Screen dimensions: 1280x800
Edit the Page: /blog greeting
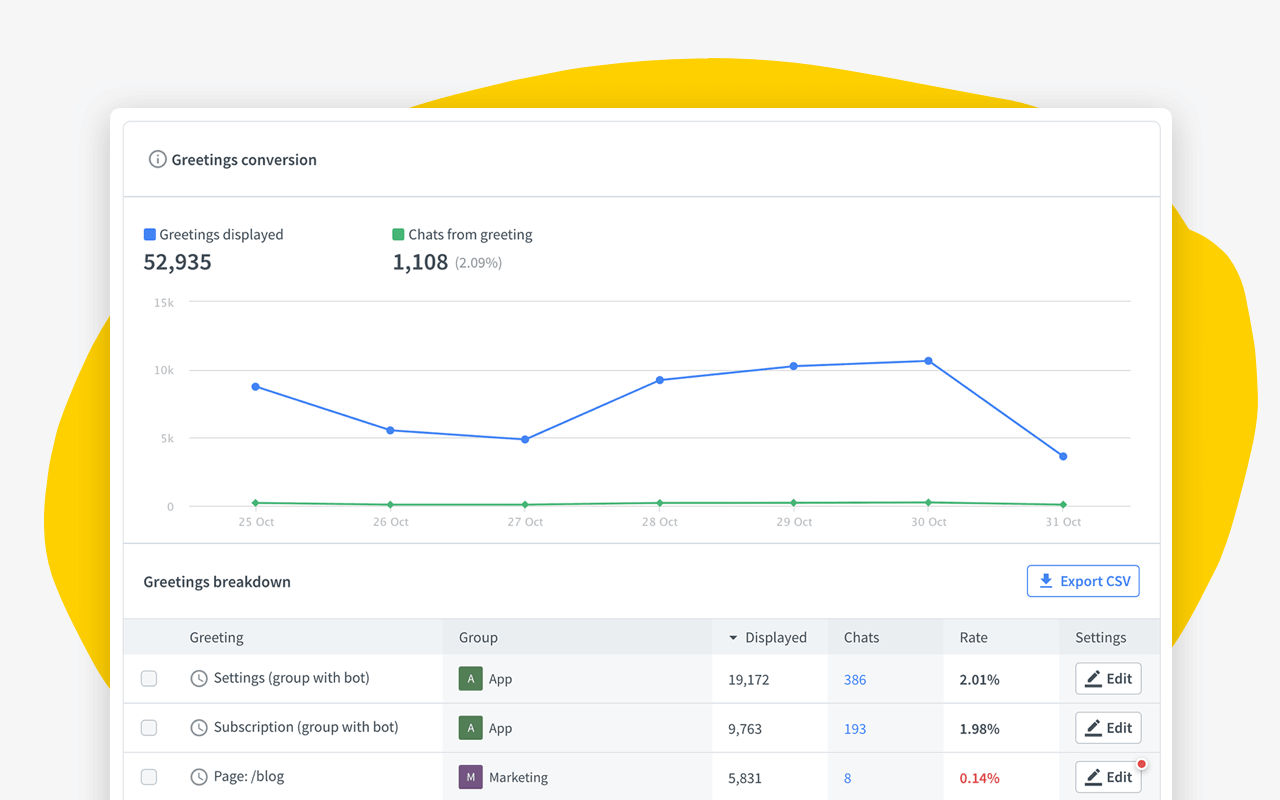(x=1108, y=777)
